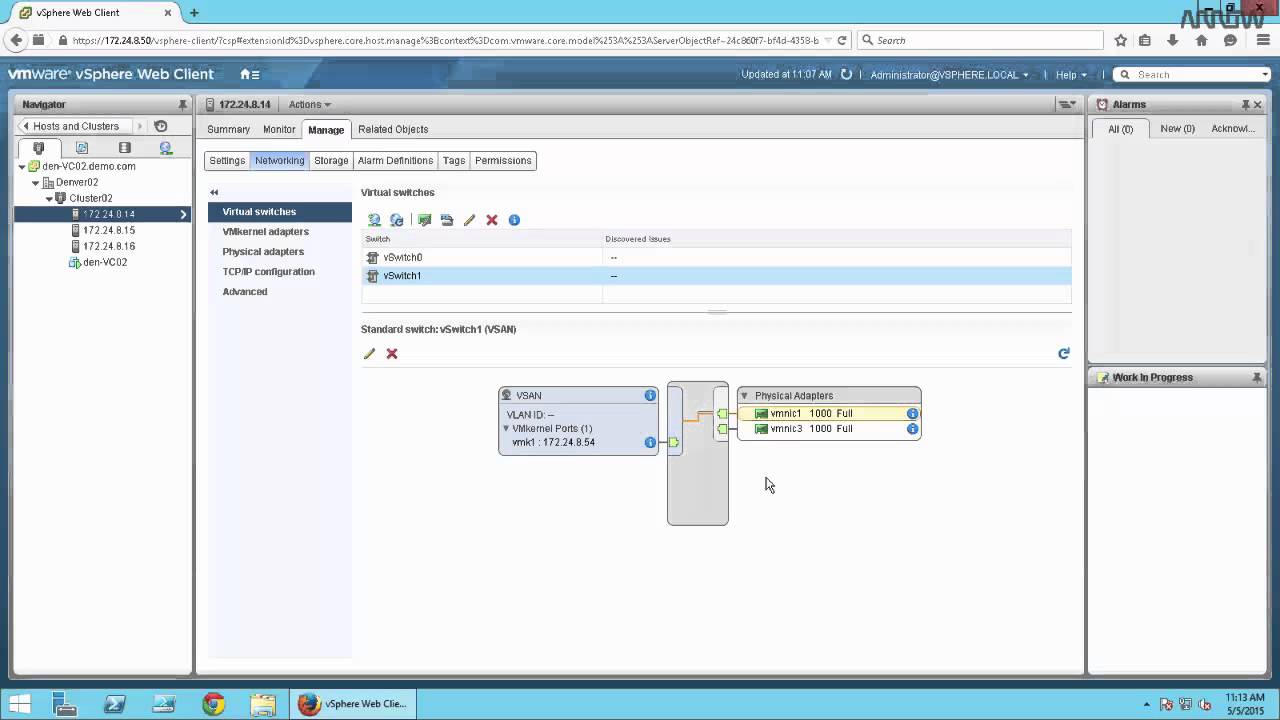Show New (0) alarms tab

(1177, 128)
